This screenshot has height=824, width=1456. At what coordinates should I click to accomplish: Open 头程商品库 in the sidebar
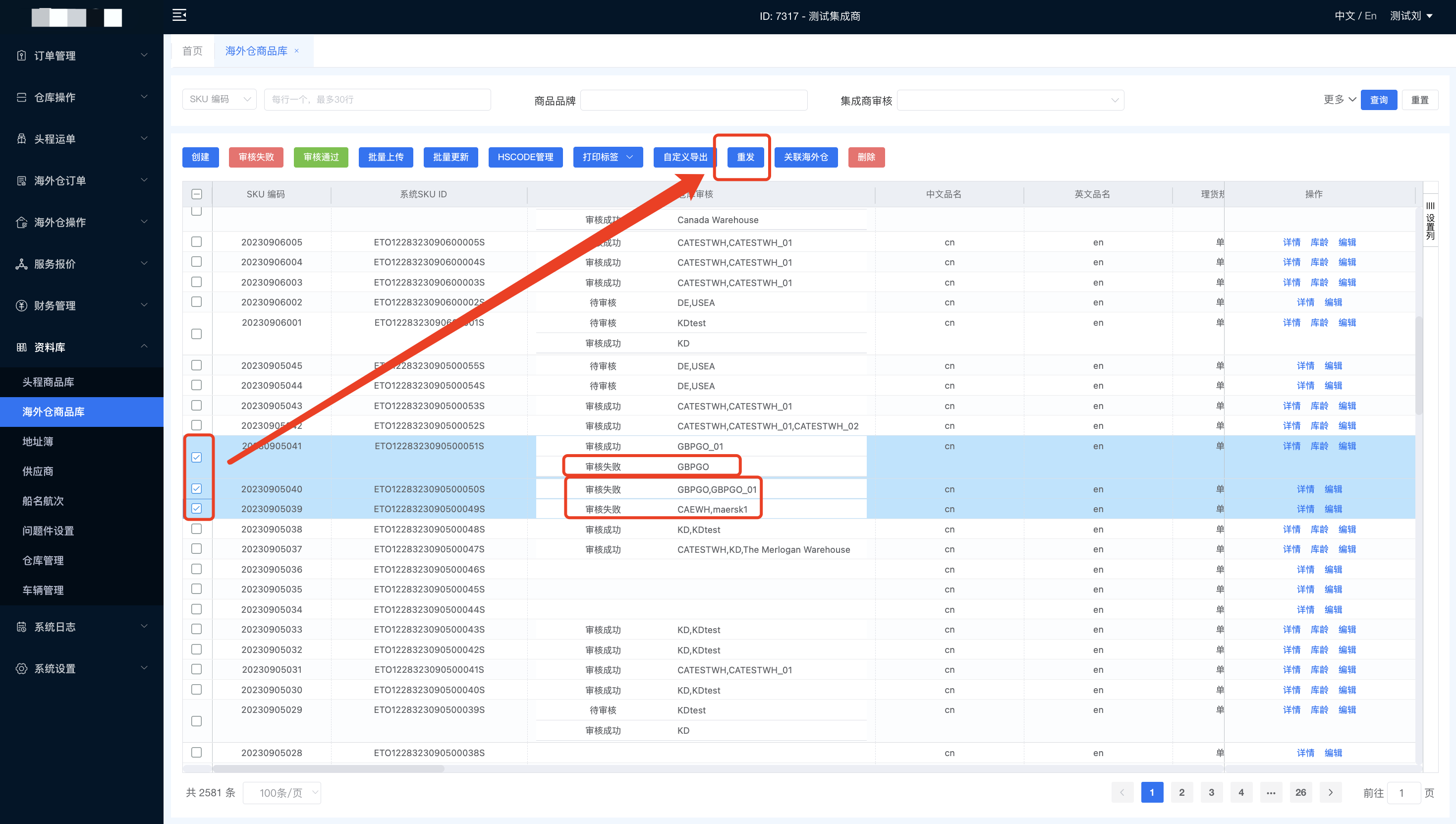point(81,382)
